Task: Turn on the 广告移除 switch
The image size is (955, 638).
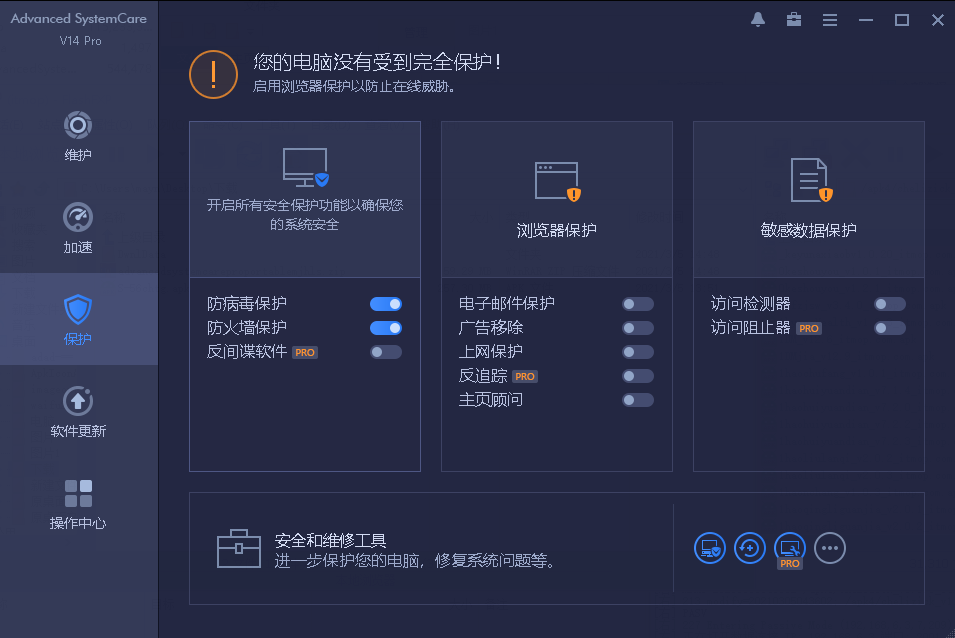Action: click(637, 328)
